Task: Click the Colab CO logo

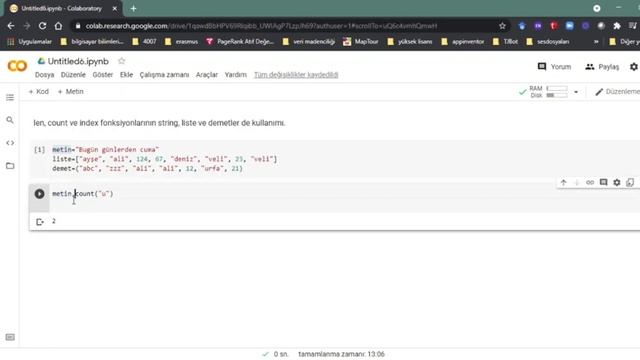Action: click(17, 66)
